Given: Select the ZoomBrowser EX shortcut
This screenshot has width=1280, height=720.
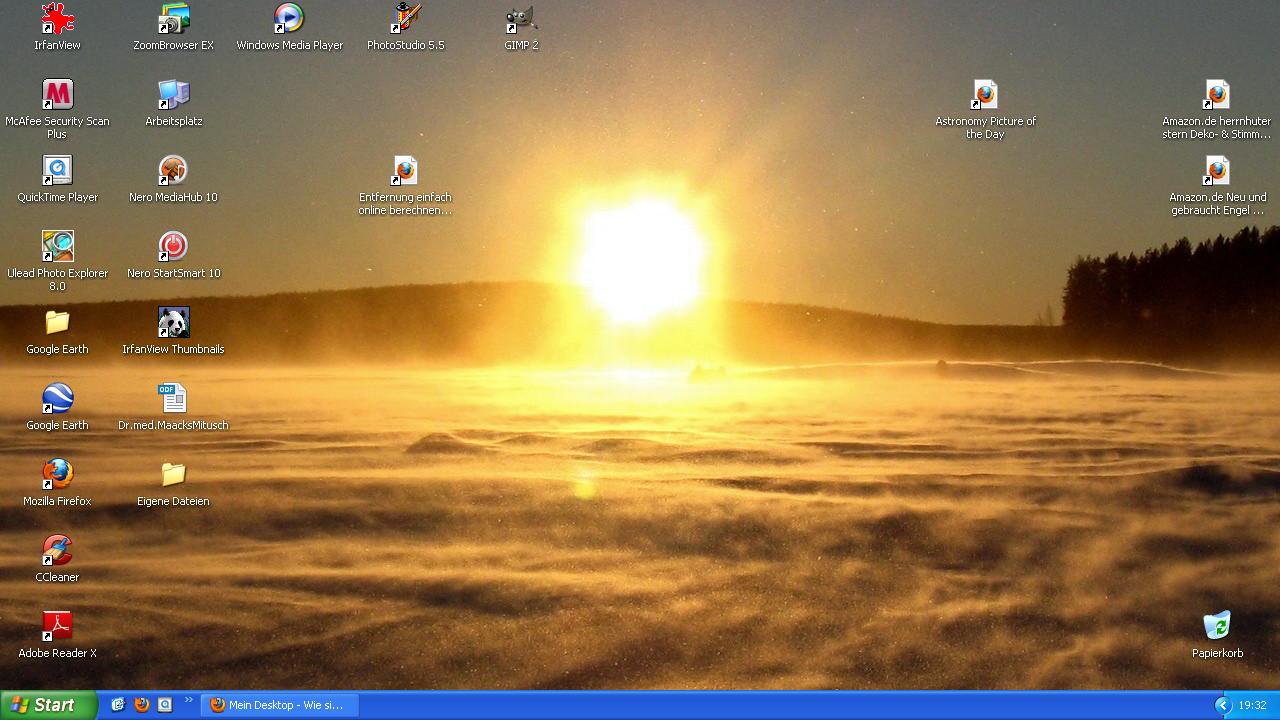Looking at the screenshot, I should point(173,19).
